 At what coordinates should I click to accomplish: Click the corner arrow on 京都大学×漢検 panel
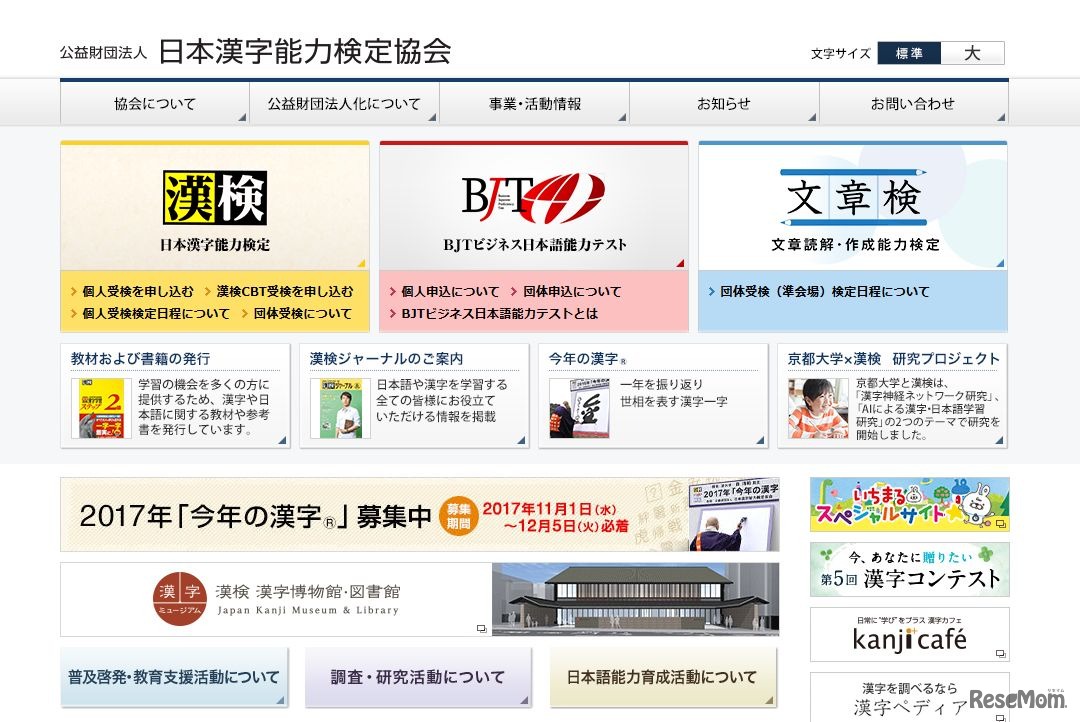(1000, 440)
